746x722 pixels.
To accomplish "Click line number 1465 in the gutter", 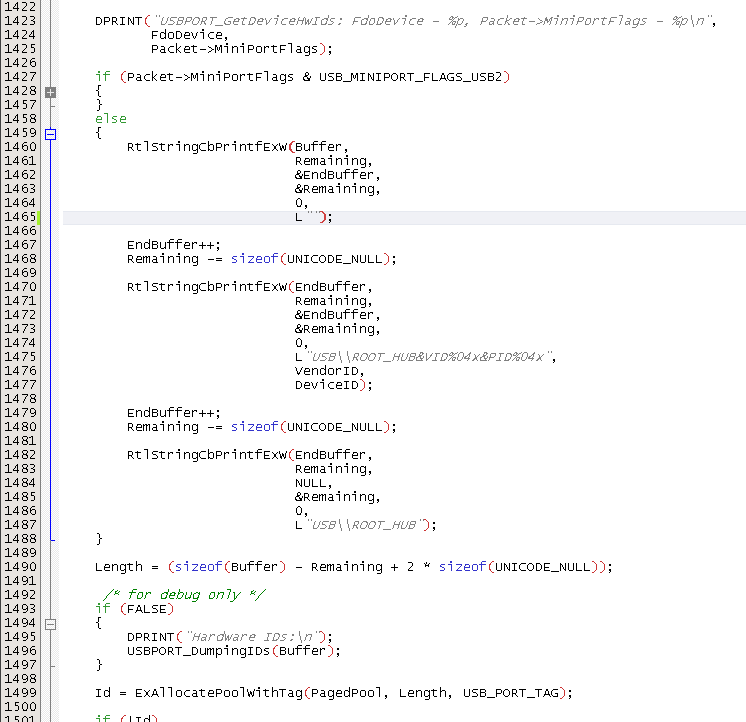I will [x=20, y=216].
